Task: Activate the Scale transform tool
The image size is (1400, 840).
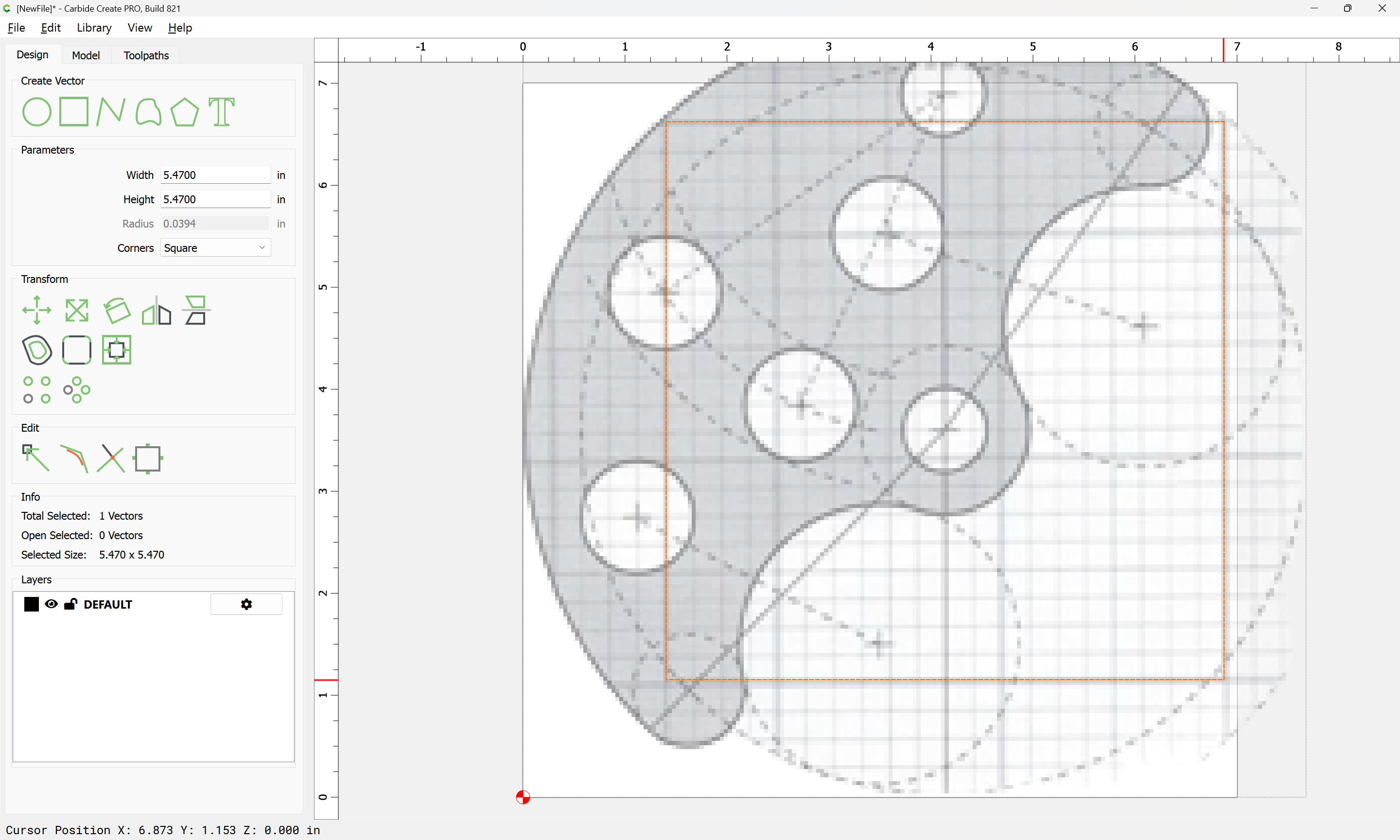Action: coord(77,310)
